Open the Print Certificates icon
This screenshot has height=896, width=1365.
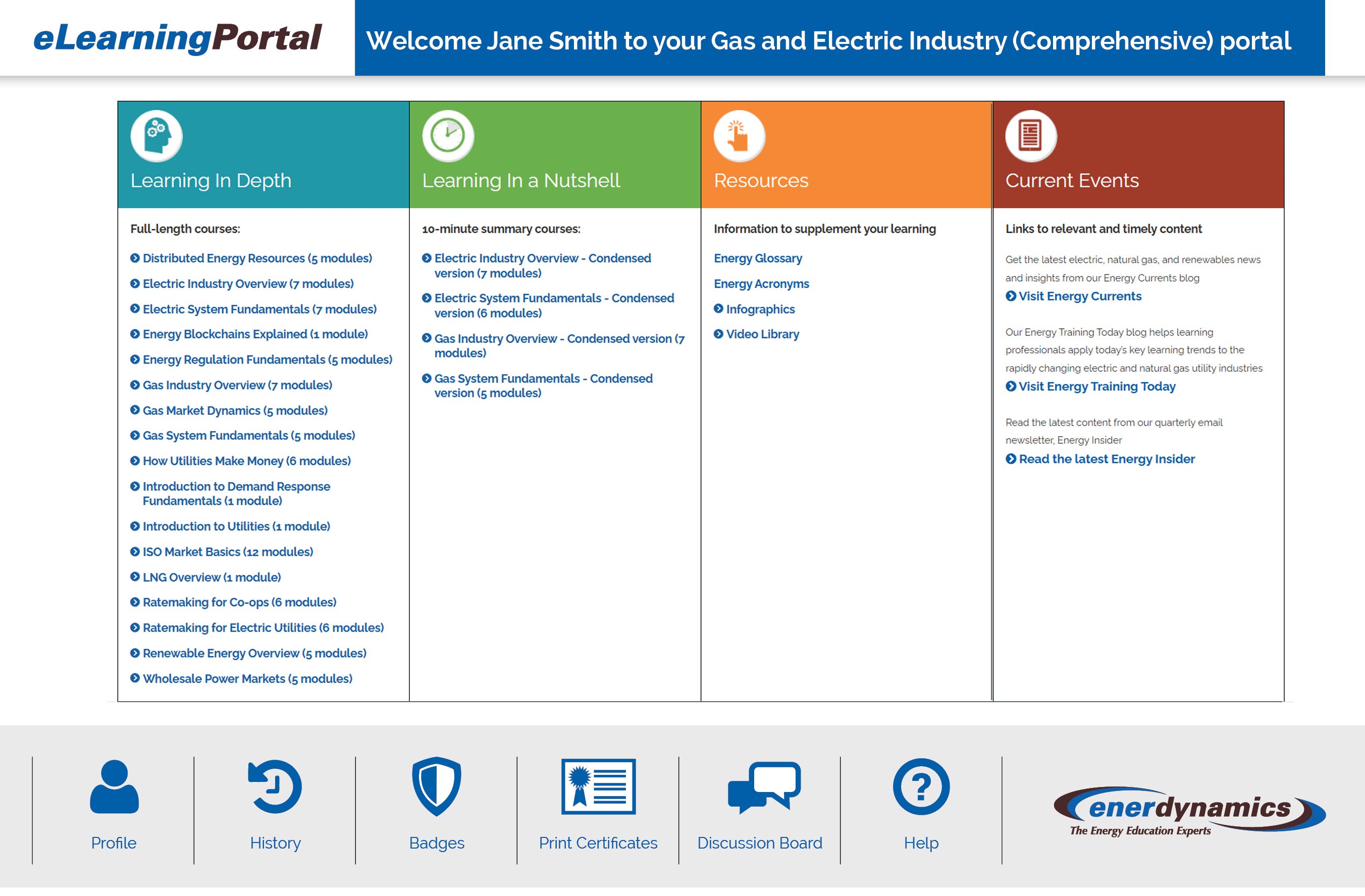598,786
